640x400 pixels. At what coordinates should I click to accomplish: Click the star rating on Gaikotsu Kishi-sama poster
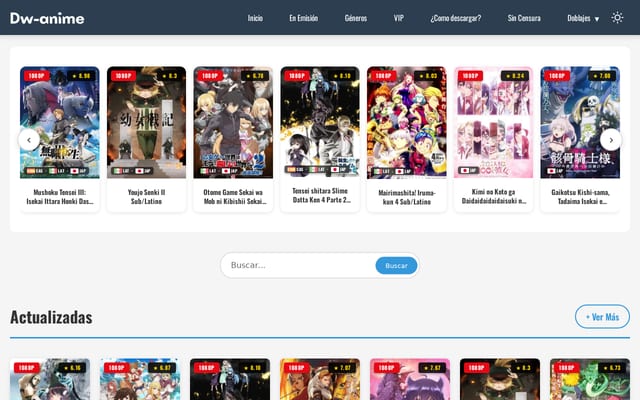pyautogui.click(x=602, y=76)
